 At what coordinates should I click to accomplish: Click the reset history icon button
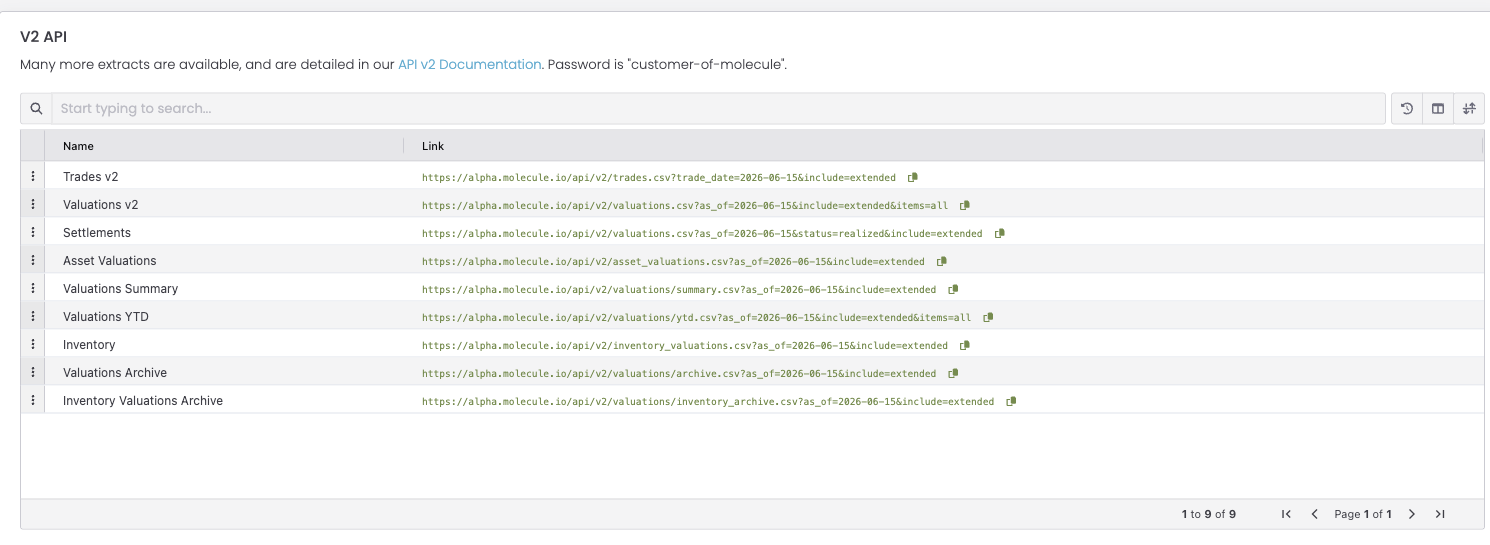pos(1407,108)
